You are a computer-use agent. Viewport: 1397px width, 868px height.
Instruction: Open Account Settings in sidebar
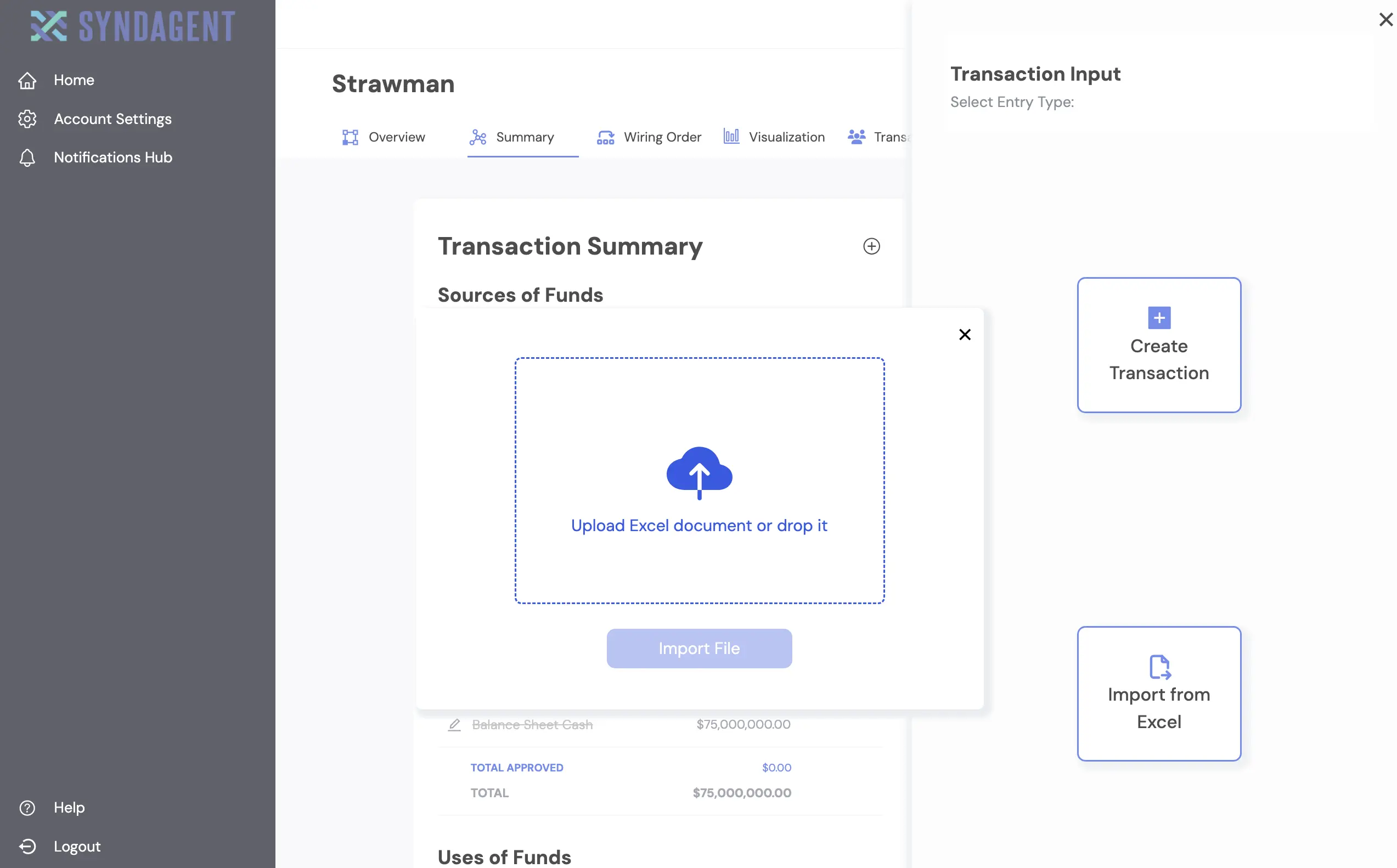(112, 119)
